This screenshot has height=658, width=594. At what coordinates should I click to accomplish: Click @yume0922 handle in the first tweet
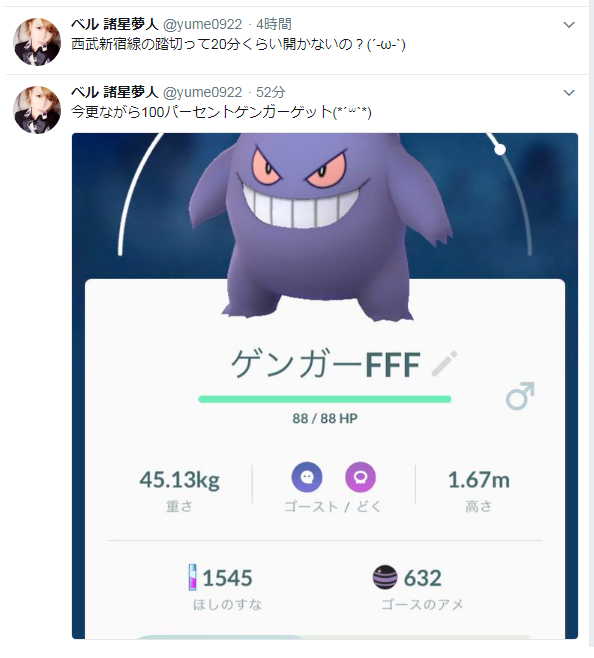(x=202, y=24)
